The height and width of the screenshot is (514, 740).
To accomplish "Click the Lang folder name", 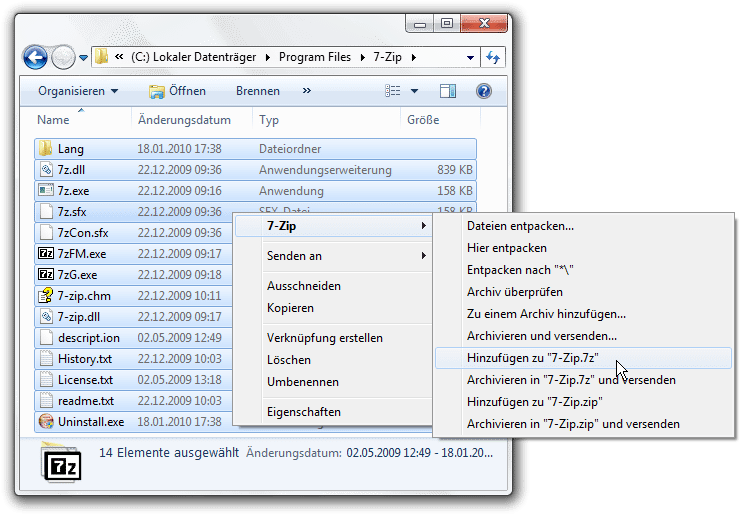I will click(x=71, y=149).
